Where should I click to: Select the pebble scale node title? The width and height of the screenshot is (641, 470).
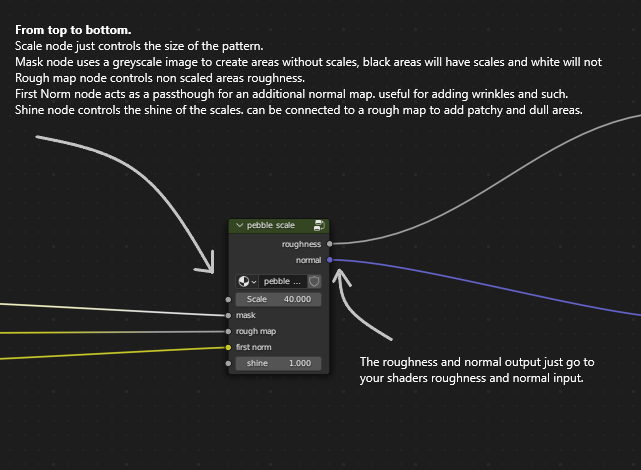(x=271, y=226)
